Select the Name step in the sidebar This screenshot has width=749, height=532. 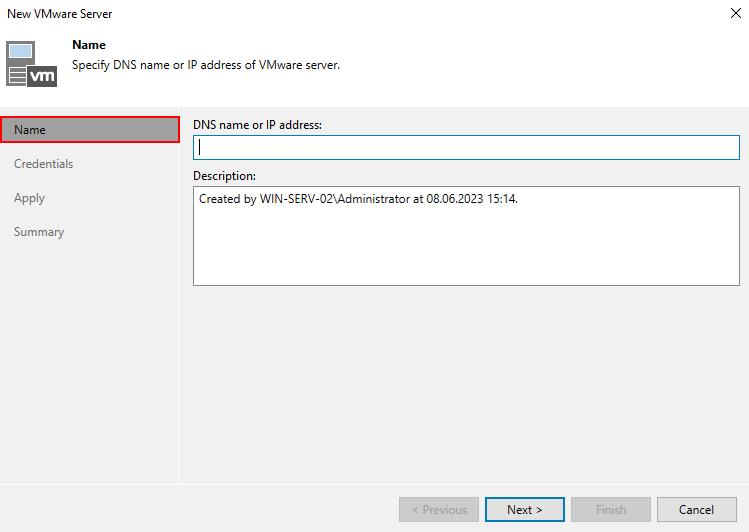90,129
